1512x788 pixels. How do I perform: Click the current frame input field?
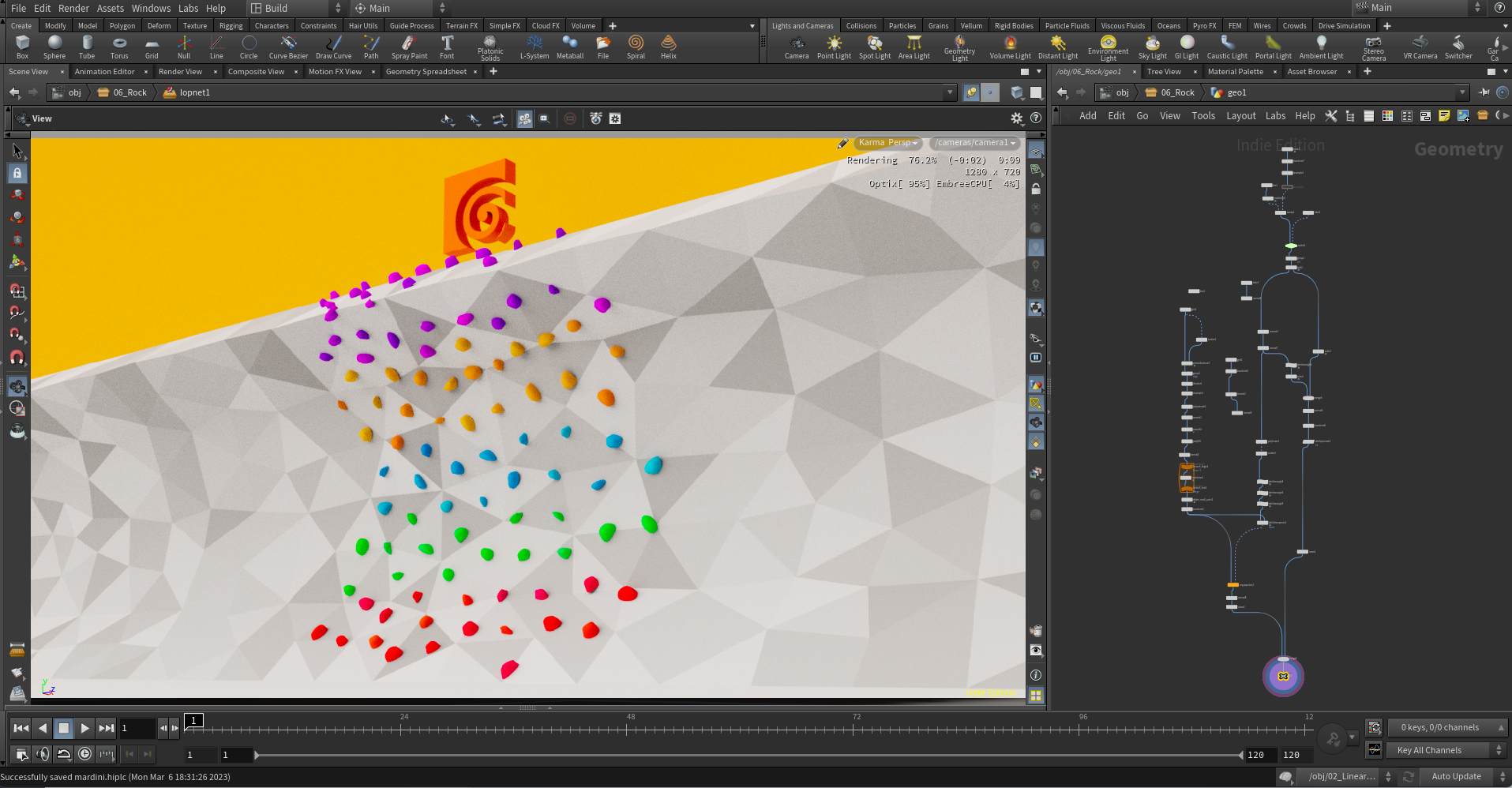[137, 728]
